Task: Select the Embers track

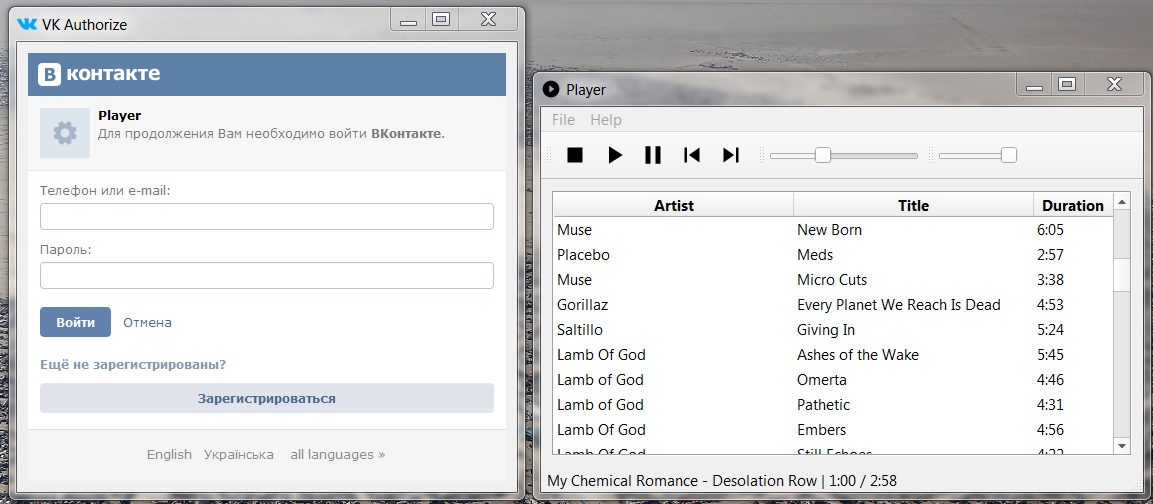Action: coord(821,430)
